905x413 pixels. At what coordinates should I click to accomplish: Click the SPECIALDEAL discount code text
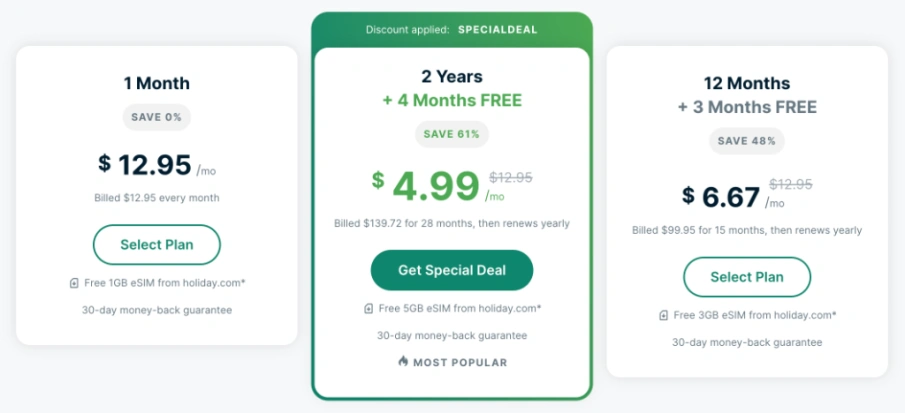tap(498, 29)
